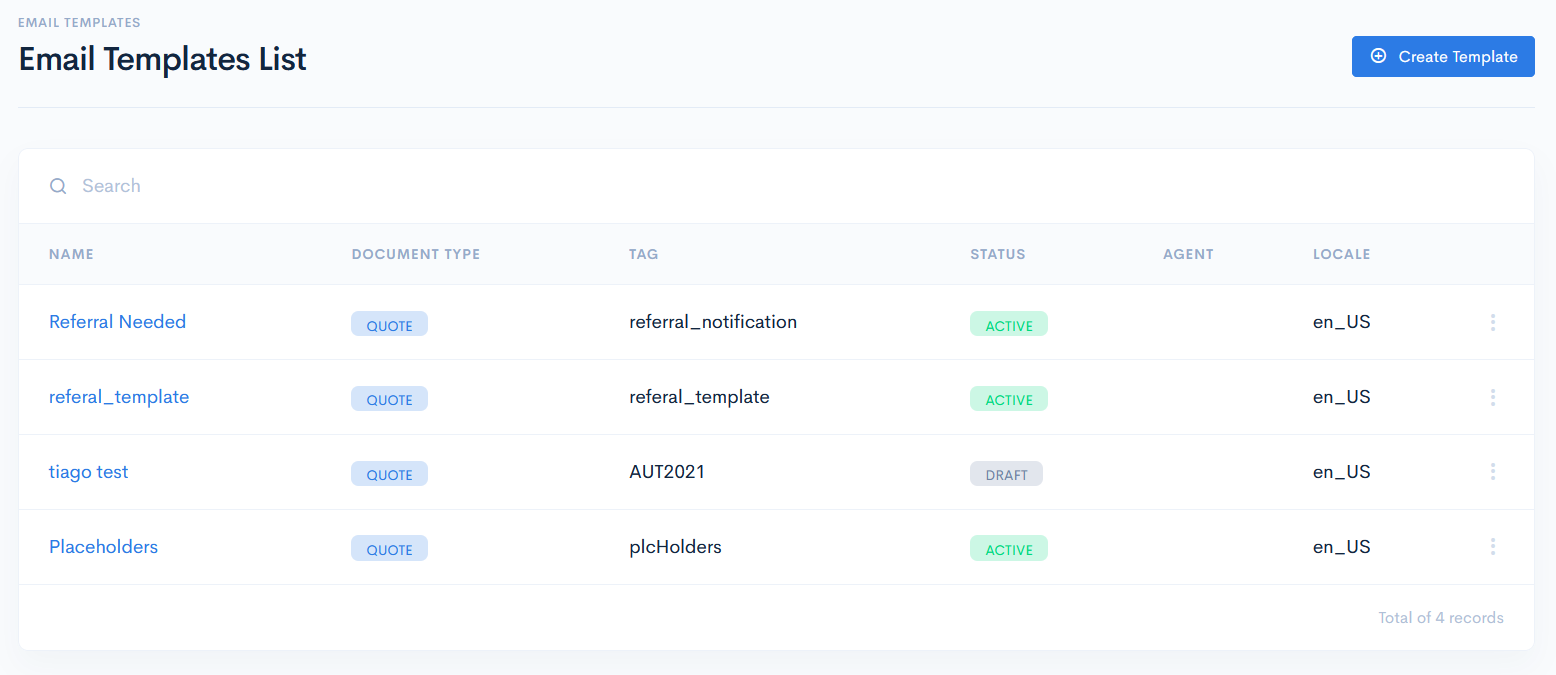Click the STATUS column header
Viewport: 1556px width, 675px height.
(x=997, y=254)
